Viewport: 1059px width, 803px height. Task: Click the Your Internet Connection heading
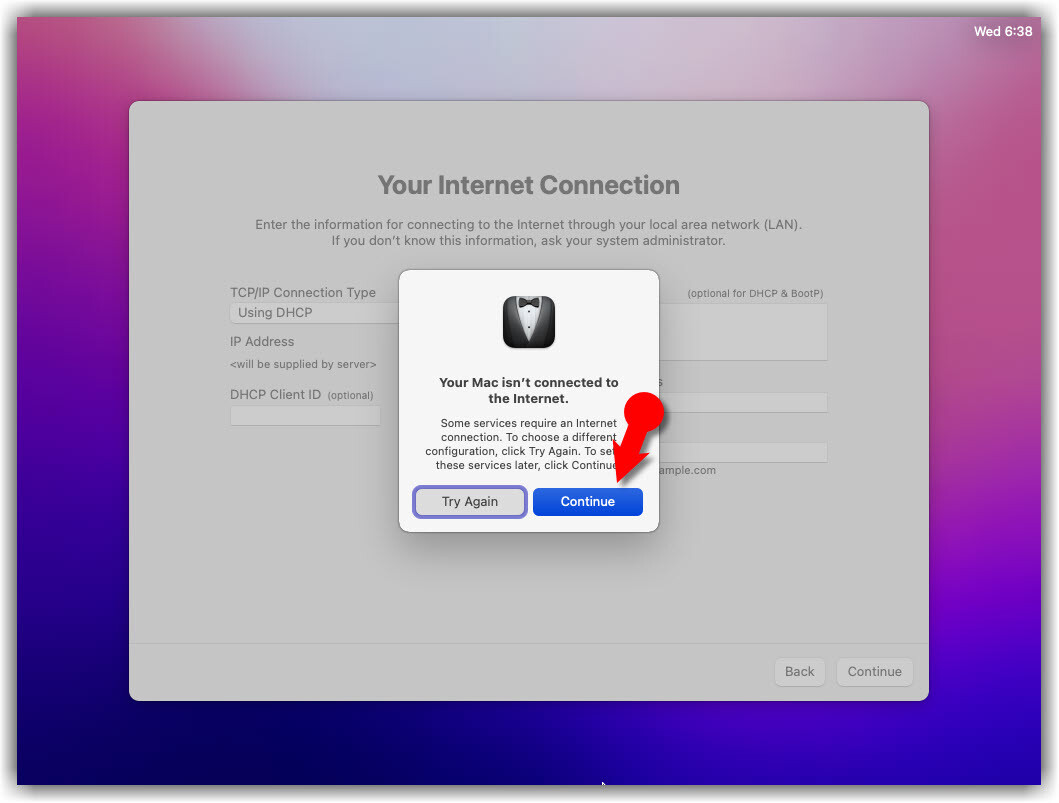(x=529, y=185)
